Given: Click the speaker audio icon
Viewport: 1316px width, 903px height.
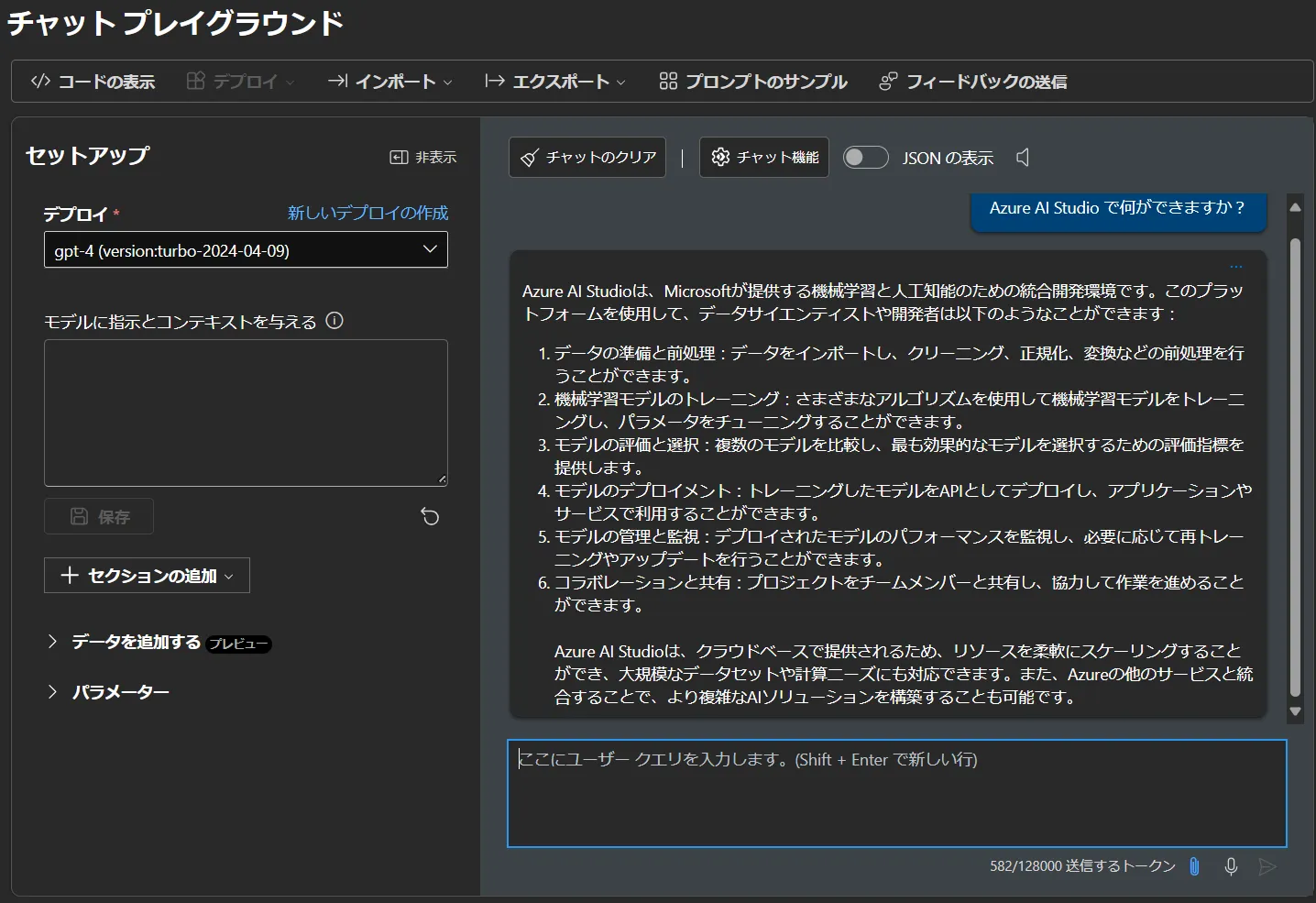Looking at the screenshot, I should click(1023, 158).
